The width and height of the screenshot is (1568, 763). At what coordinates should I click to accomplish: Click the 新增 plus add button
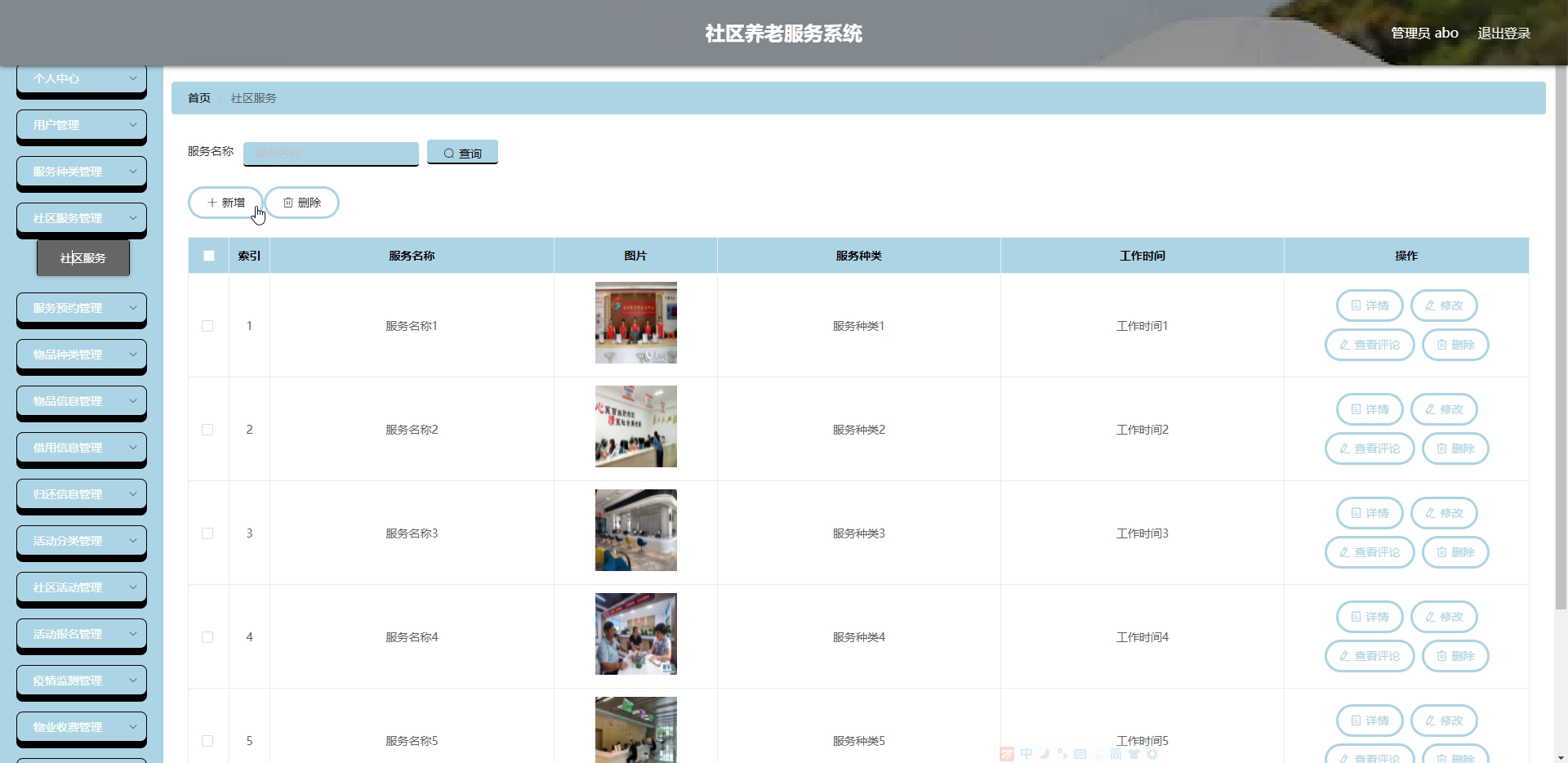click(x=225, y=203)
